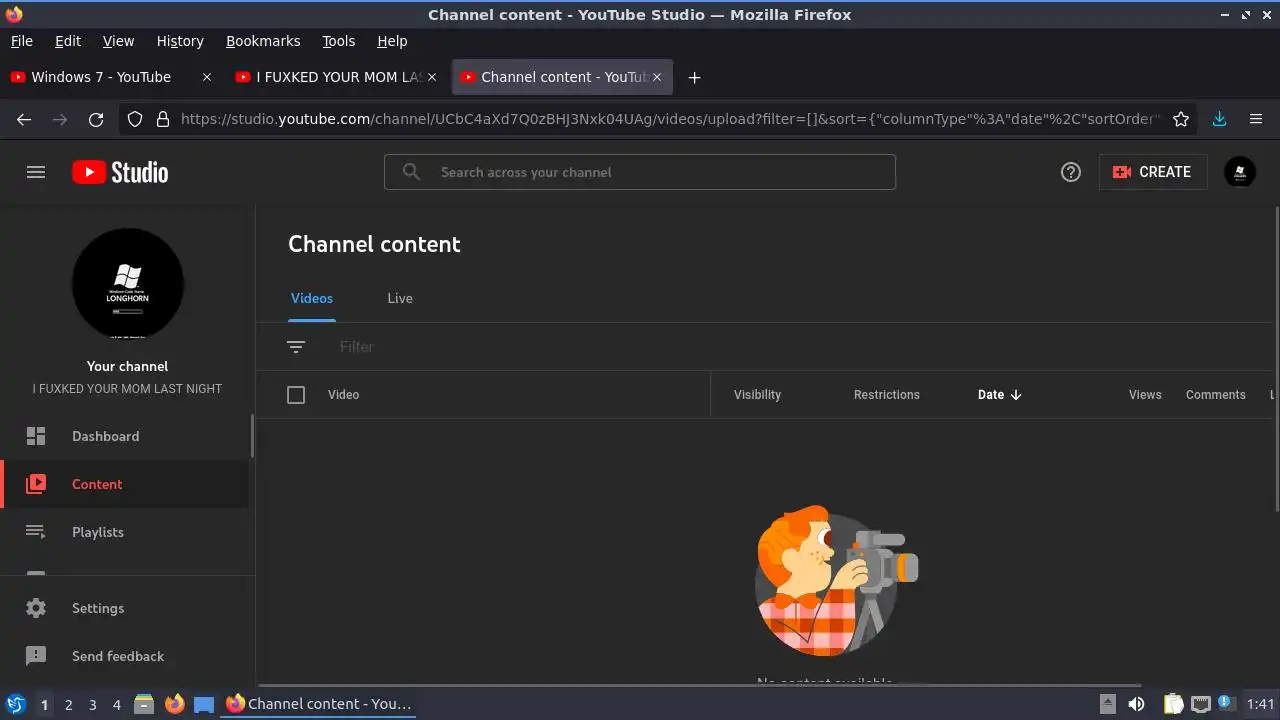
Task: Open the Firefox Tools menu
Action: [x=339, y=41]
